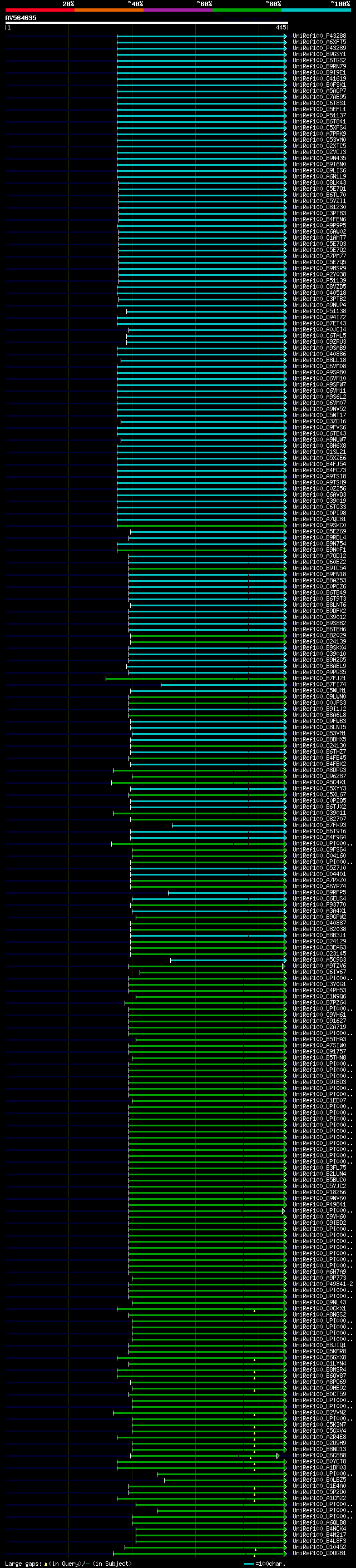Click alignment bar for UniRef100_B7FJ21
The image size is (356, 1568).
pyautogui.click(x=196, y=678)
